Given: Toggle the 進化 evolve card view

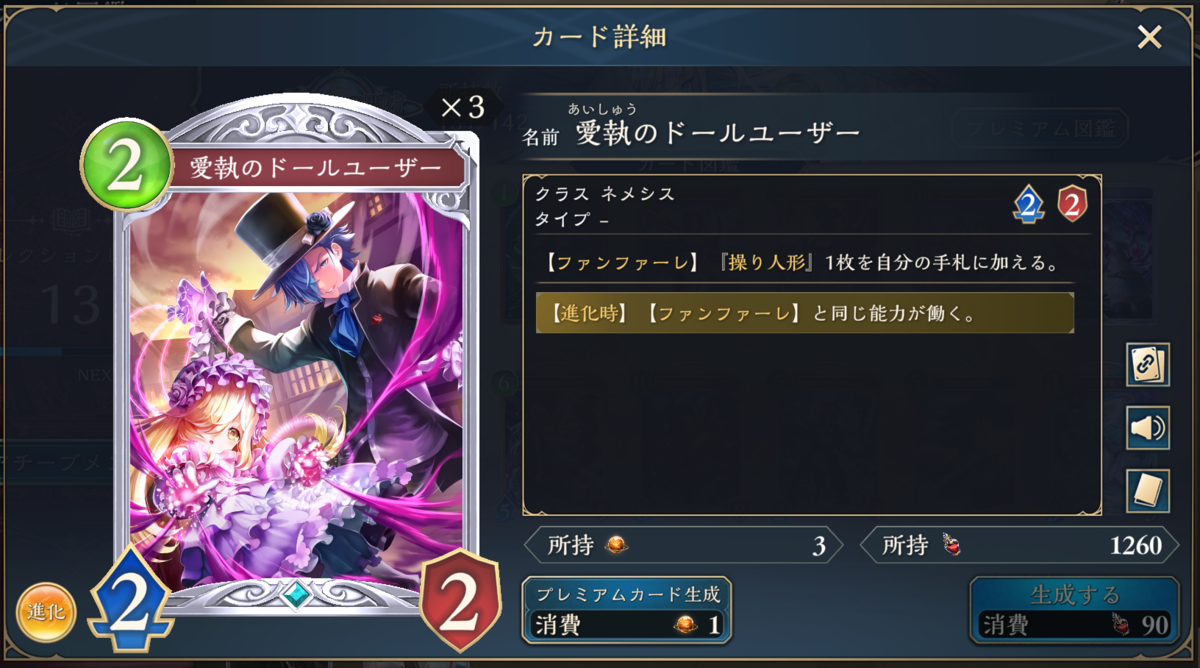Looking at the screenshot, I should click(46, 612).
